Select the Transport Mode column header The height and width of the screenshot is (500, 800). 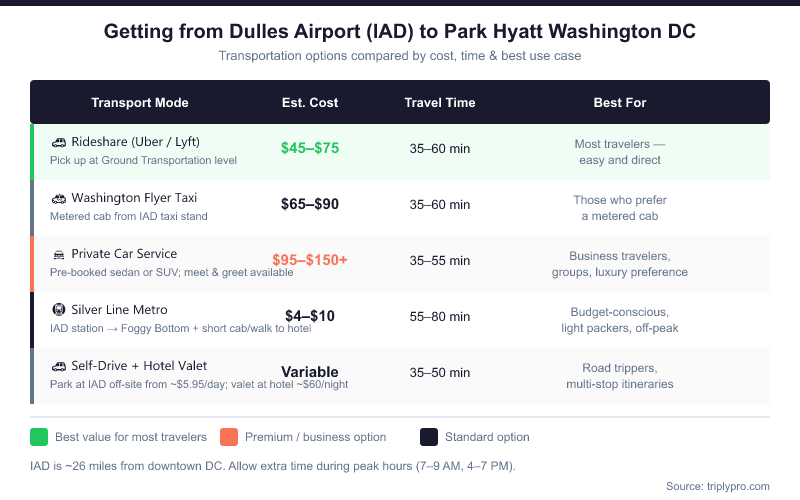(140, 103)
